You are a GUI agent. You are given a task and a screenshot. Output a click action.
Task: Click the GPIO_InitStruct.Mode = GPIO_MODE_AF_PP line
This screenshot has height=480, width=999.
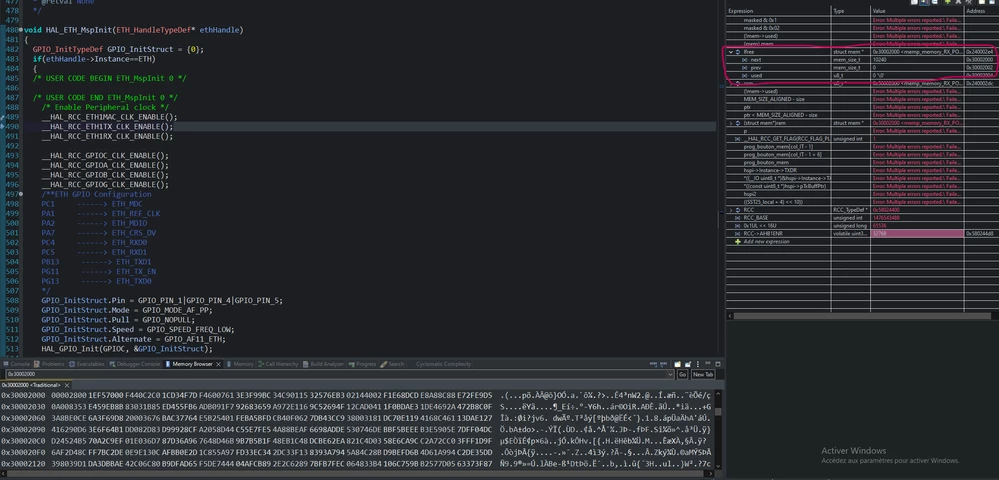tap(127, 310)
